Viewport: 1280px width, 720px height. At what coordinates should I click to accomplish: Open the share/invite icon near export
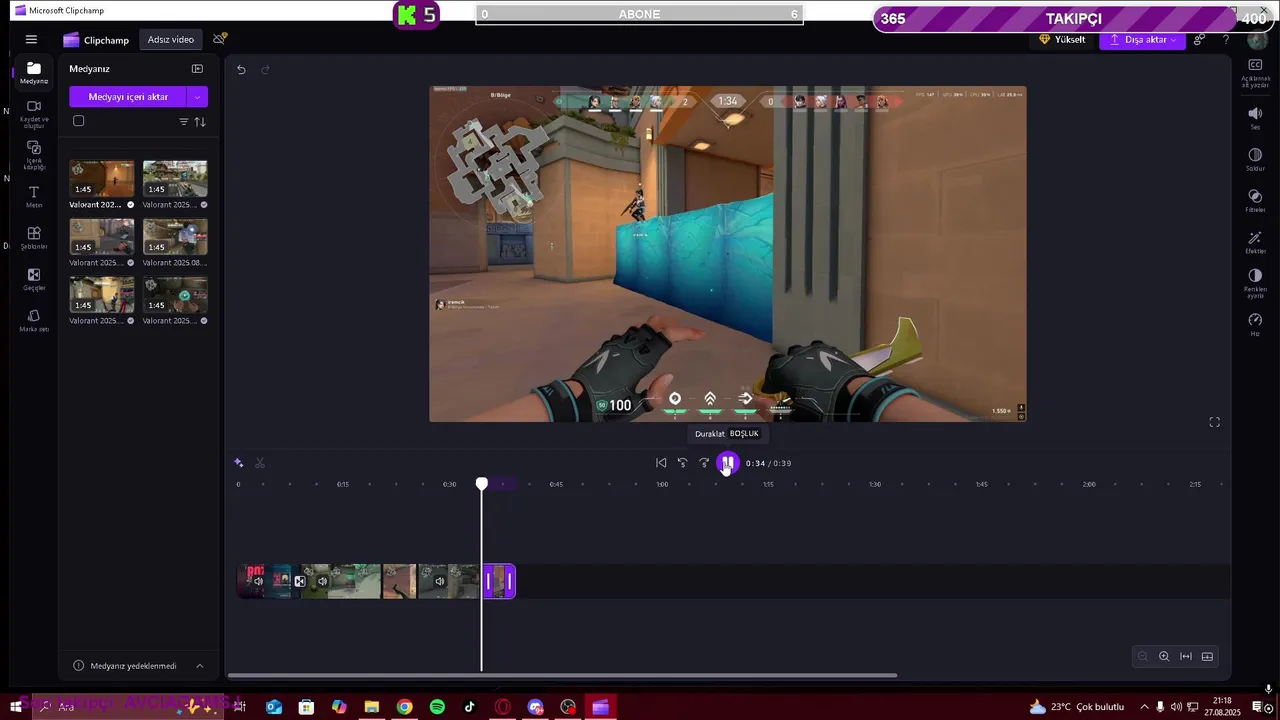1200,39
